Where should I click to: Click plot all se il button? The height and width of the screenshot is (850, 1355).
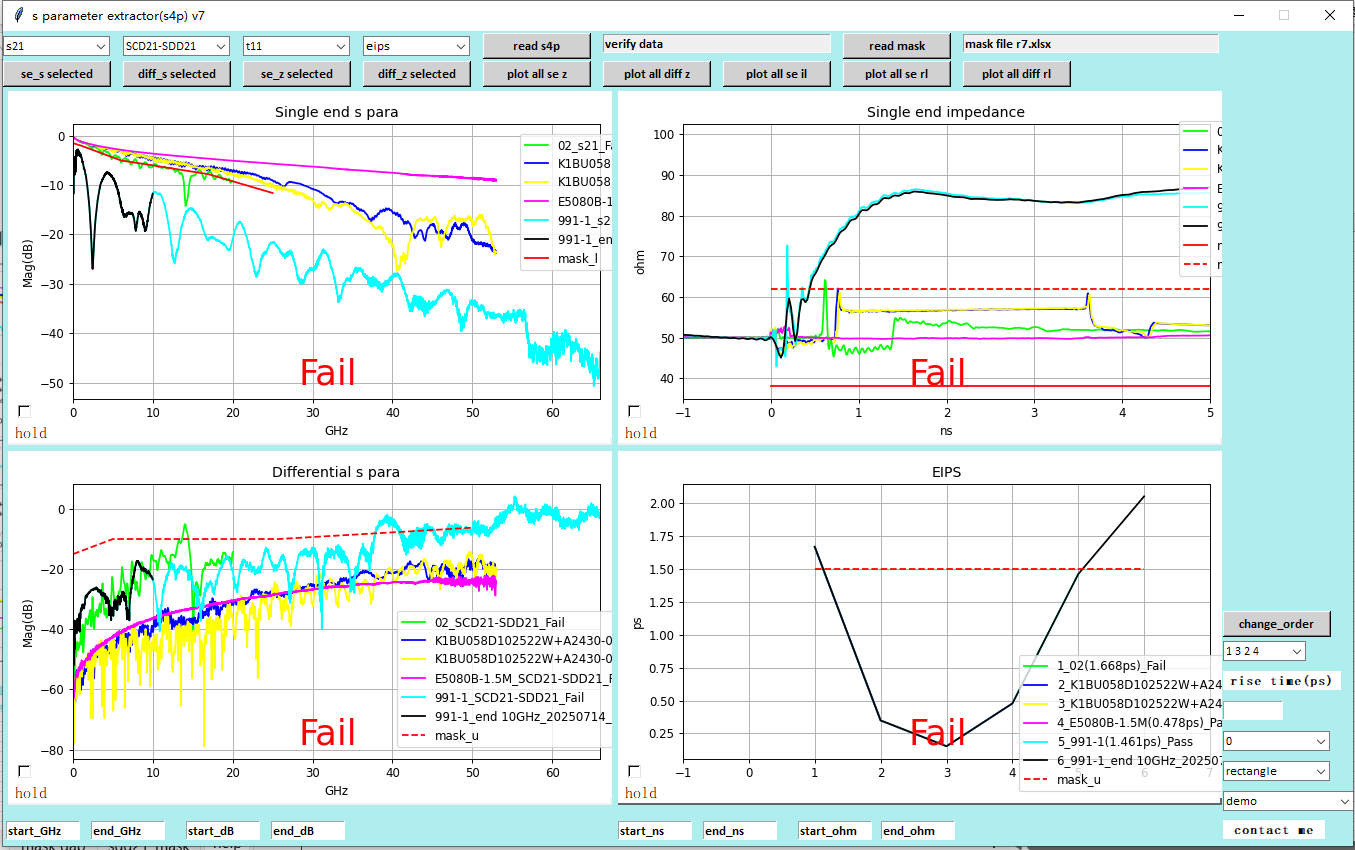777,74
